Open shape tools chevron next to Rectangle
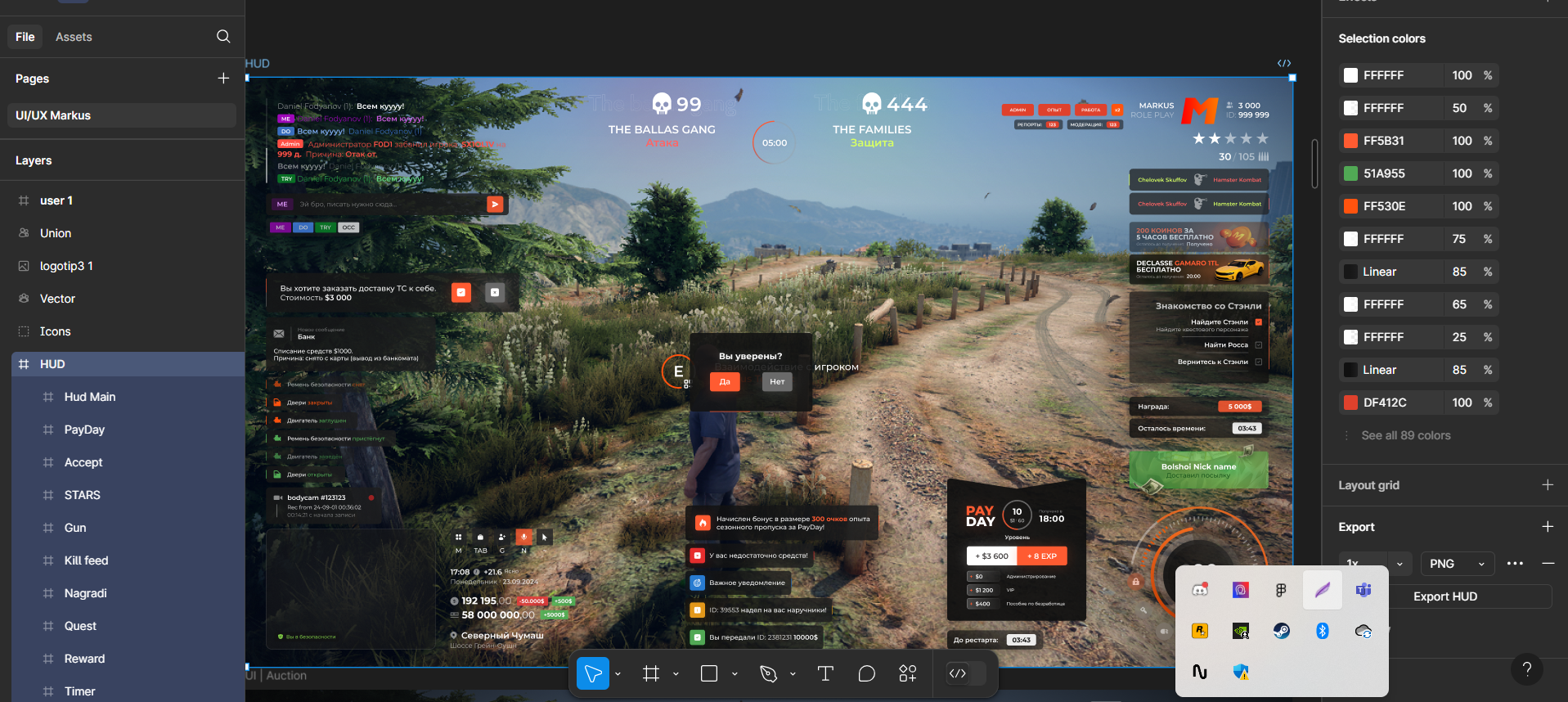Image resolution: width=1568 pixels, height=702 pixels. (735, 674)
